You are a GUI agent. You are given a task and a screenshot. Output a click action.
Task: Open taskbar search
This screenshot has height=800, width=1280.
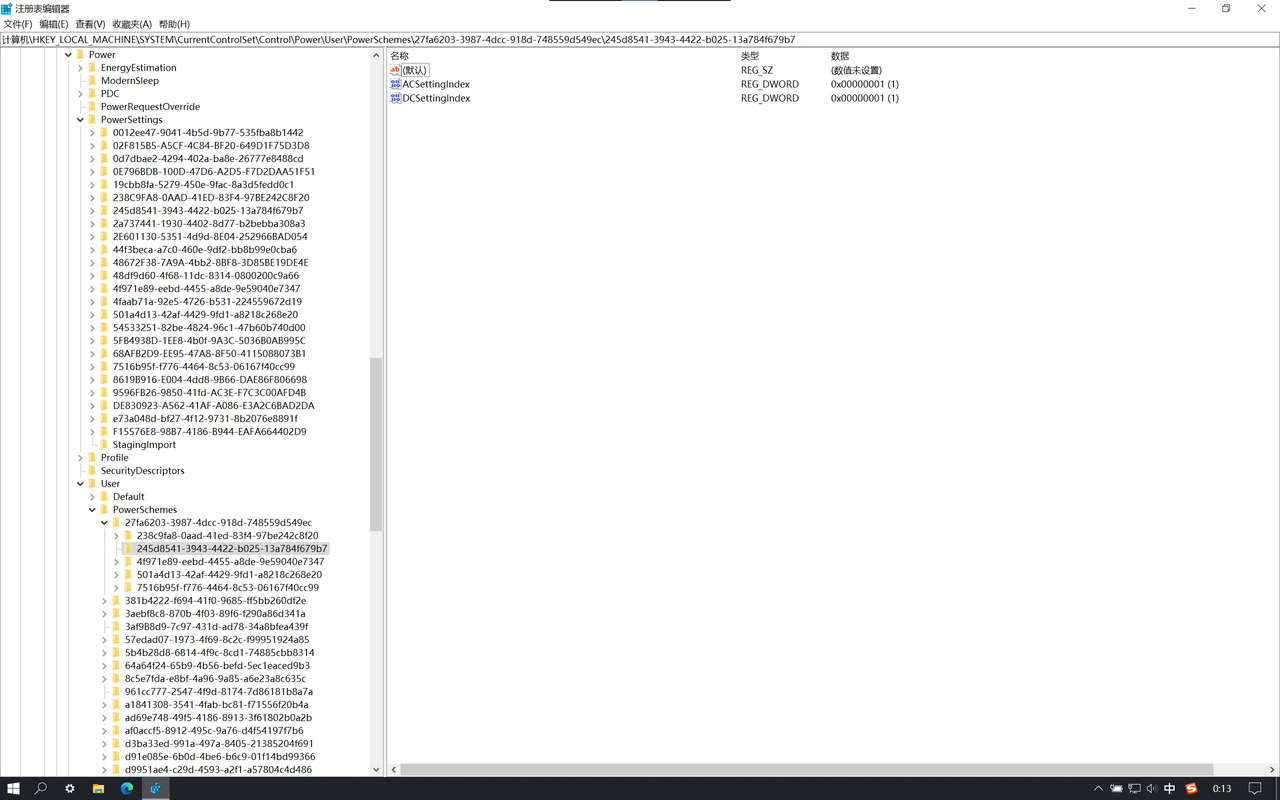pyautogui.click(x=41, y=788)
